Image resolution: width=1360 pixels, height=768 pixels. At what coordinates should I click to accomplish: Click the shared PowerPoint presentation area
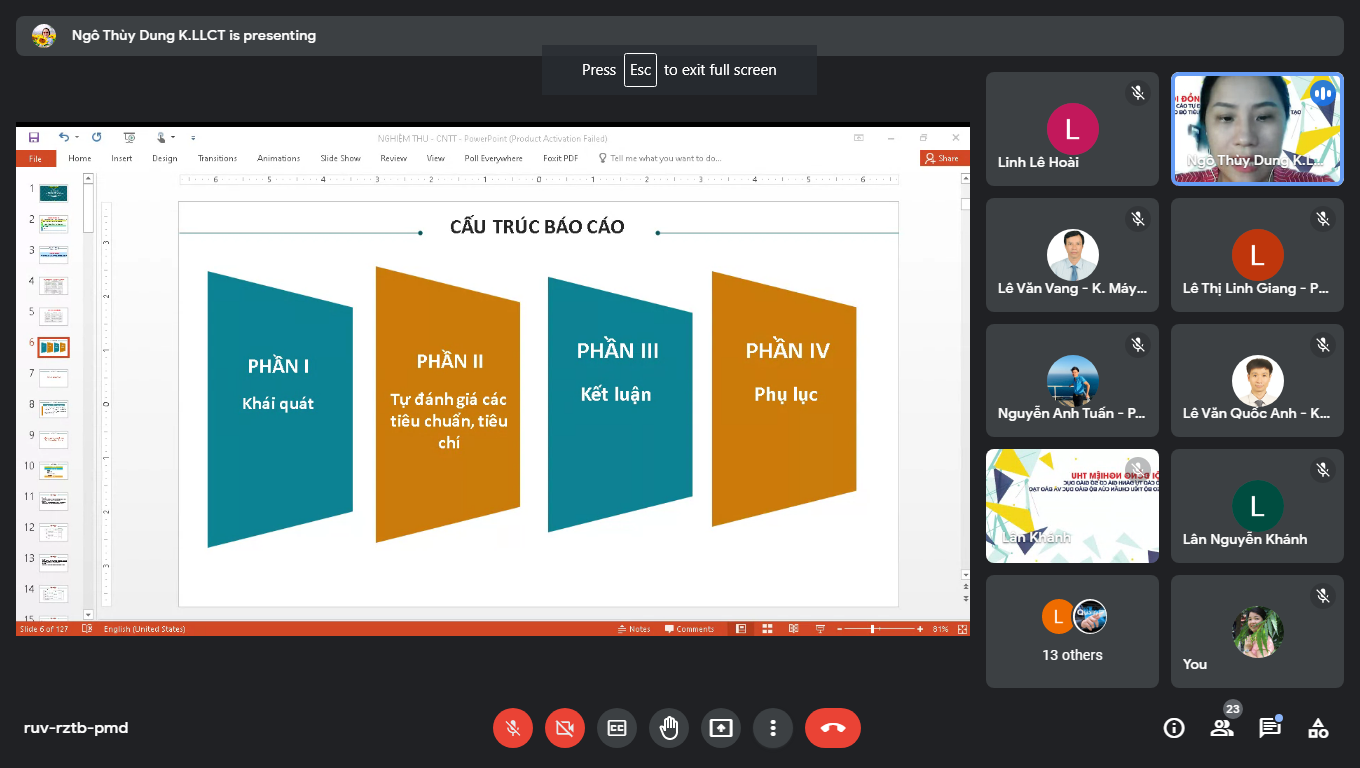[538, 403]
